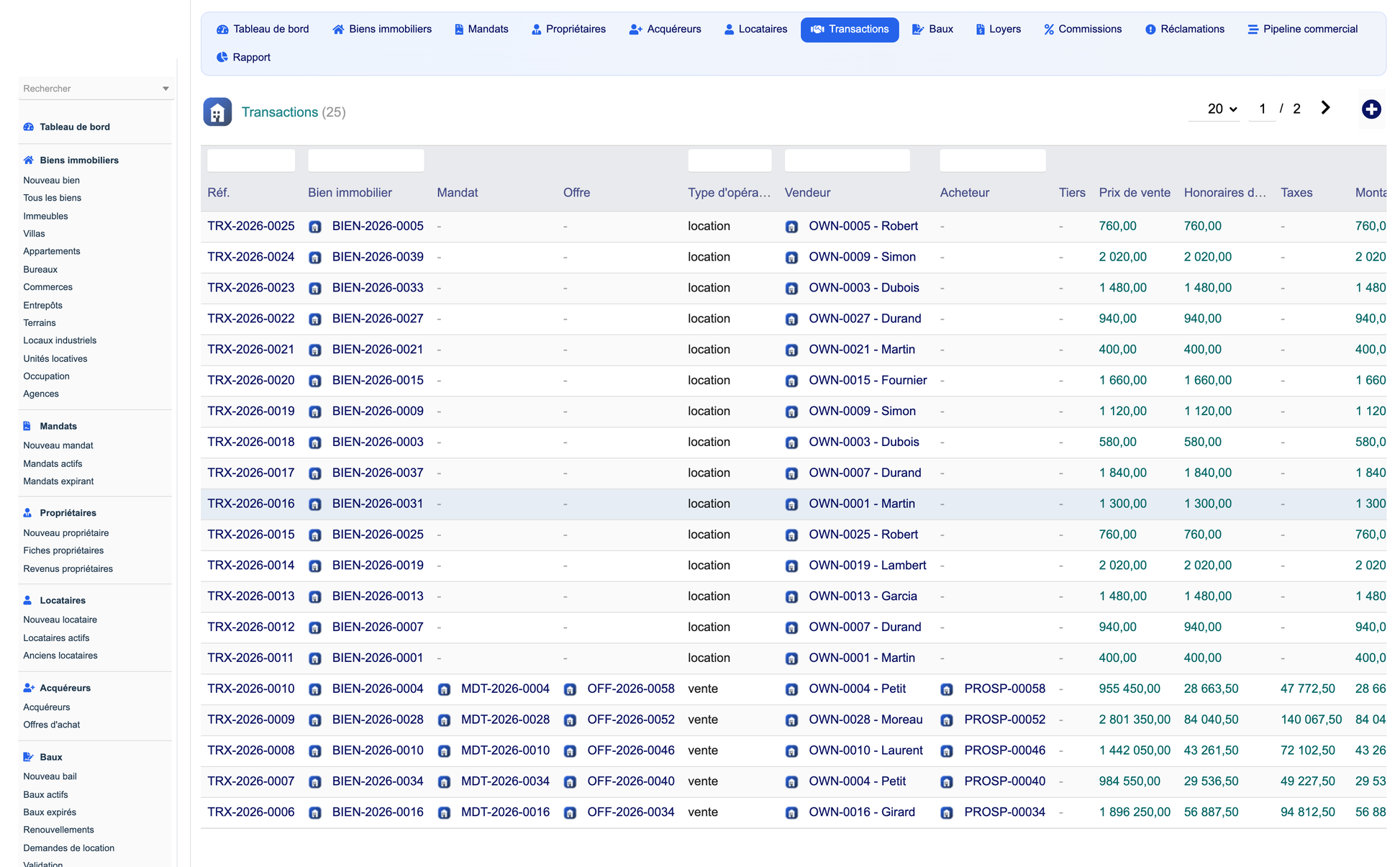Open the Rapport tab
The image size is (1400, 867).
[243, 58]
